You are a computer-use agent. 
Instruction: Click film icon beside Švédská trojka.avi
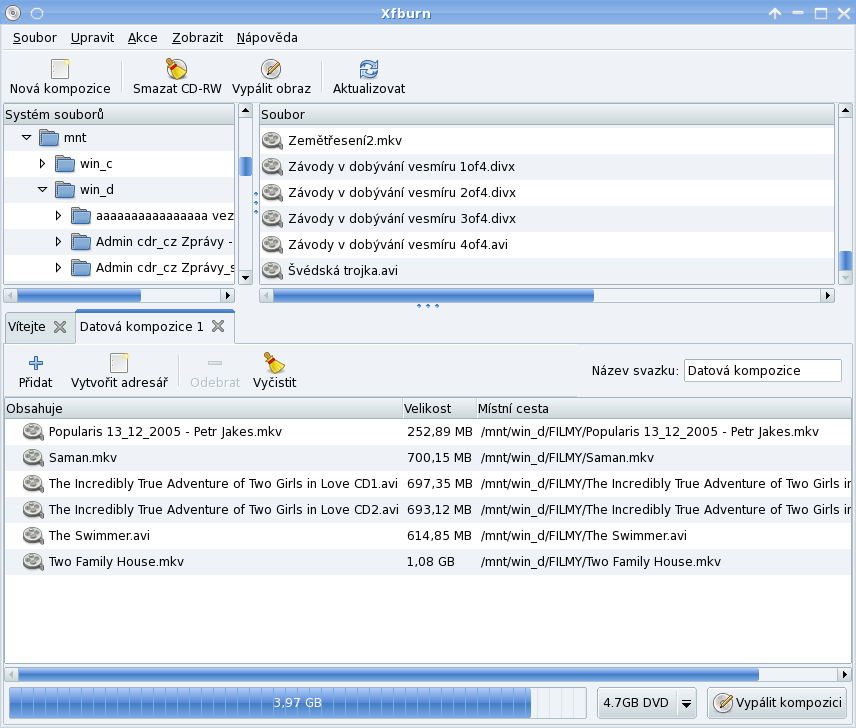(272, 271)
